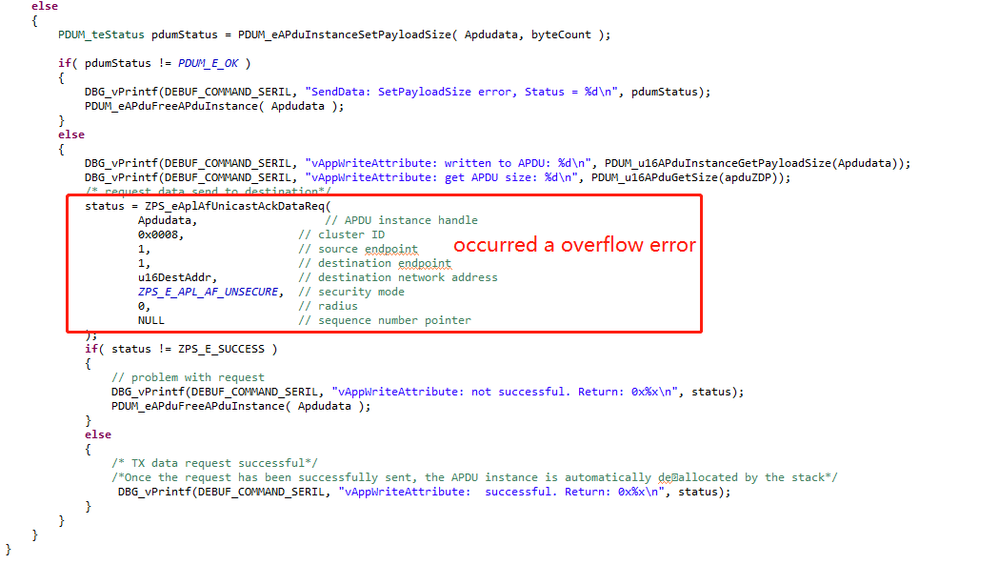Image resolution: width=999 pixels, height=568 pixels.
Task: Click the Apdudata argument line
Action: pos(168,220)
